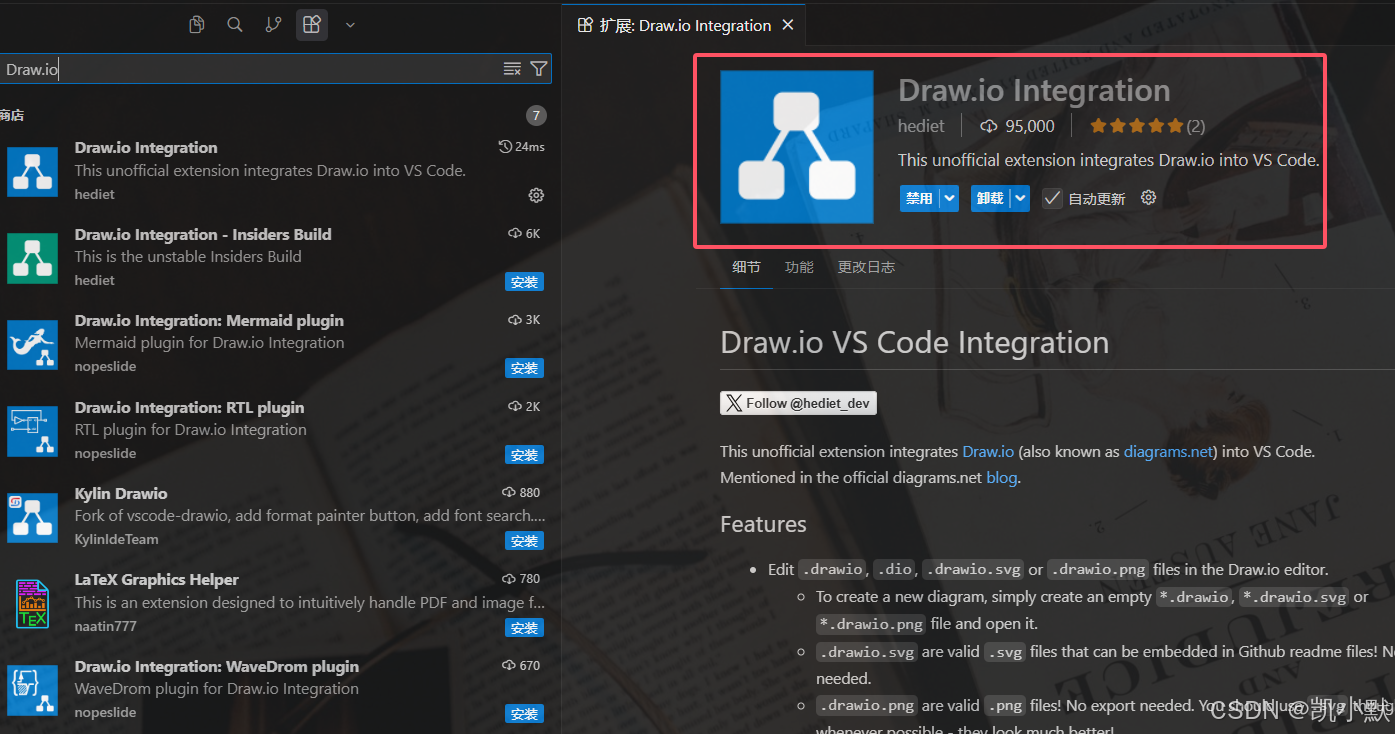The image size is (1395, 734).
Task: Expand the 卸载 dropdown arrow
Action: (1020, 198)
